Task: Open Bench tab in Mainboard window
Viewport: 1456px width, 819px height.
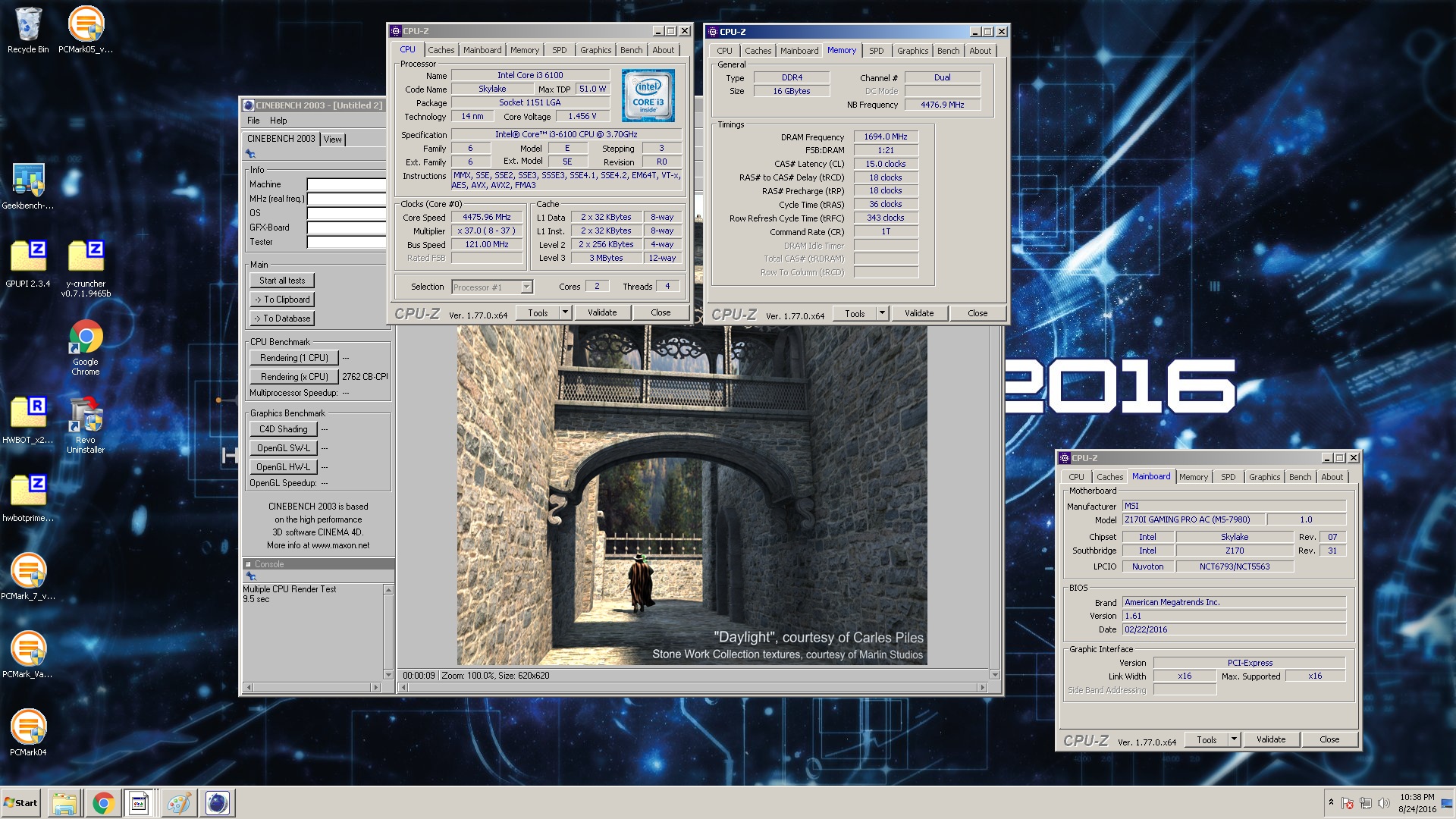Action: [1300, 477]
